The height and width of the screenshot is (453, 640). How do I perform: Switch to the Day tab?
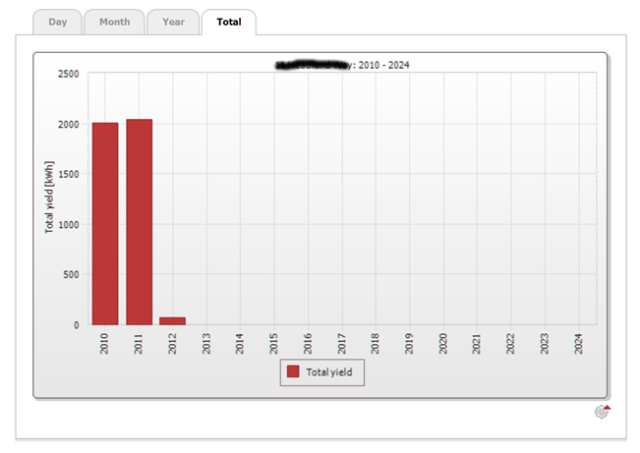pos(57,22)
